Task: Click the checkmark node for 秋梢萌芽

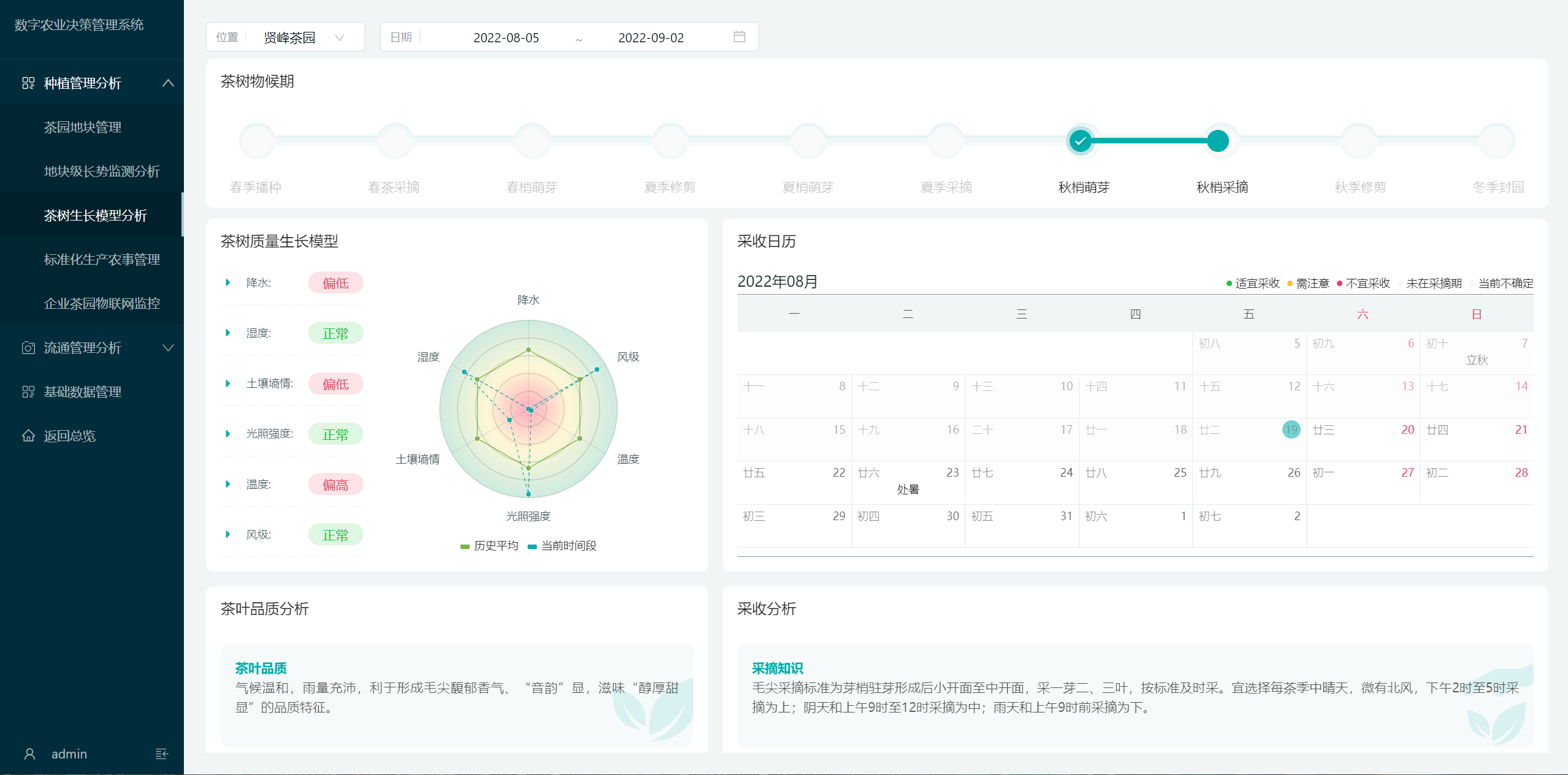Action: [x=1080, y=141]
